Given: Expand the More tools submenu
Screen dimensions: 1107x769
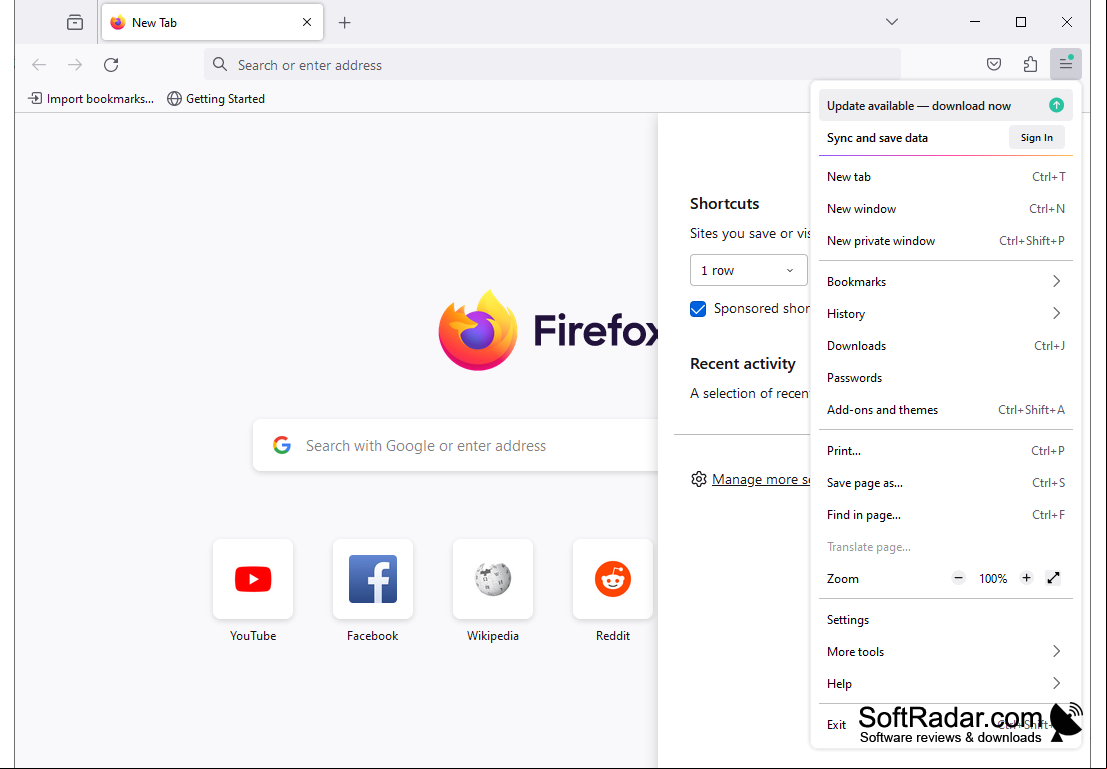Looking at the screenshot, I should [x=945, y=651].
